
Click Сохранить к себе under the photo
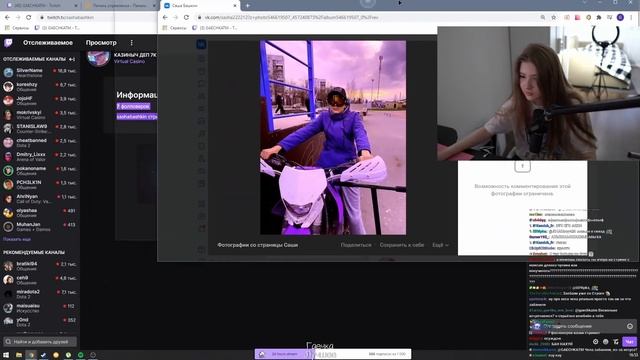402,245
